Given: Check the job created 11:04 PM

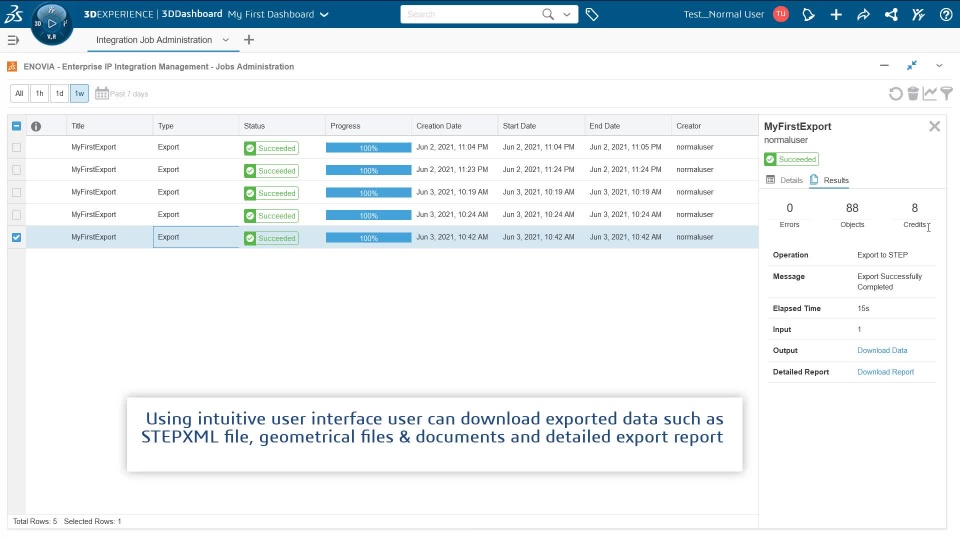Looking at the screenshot, I should pyautogui.click(x=17, y=148).
